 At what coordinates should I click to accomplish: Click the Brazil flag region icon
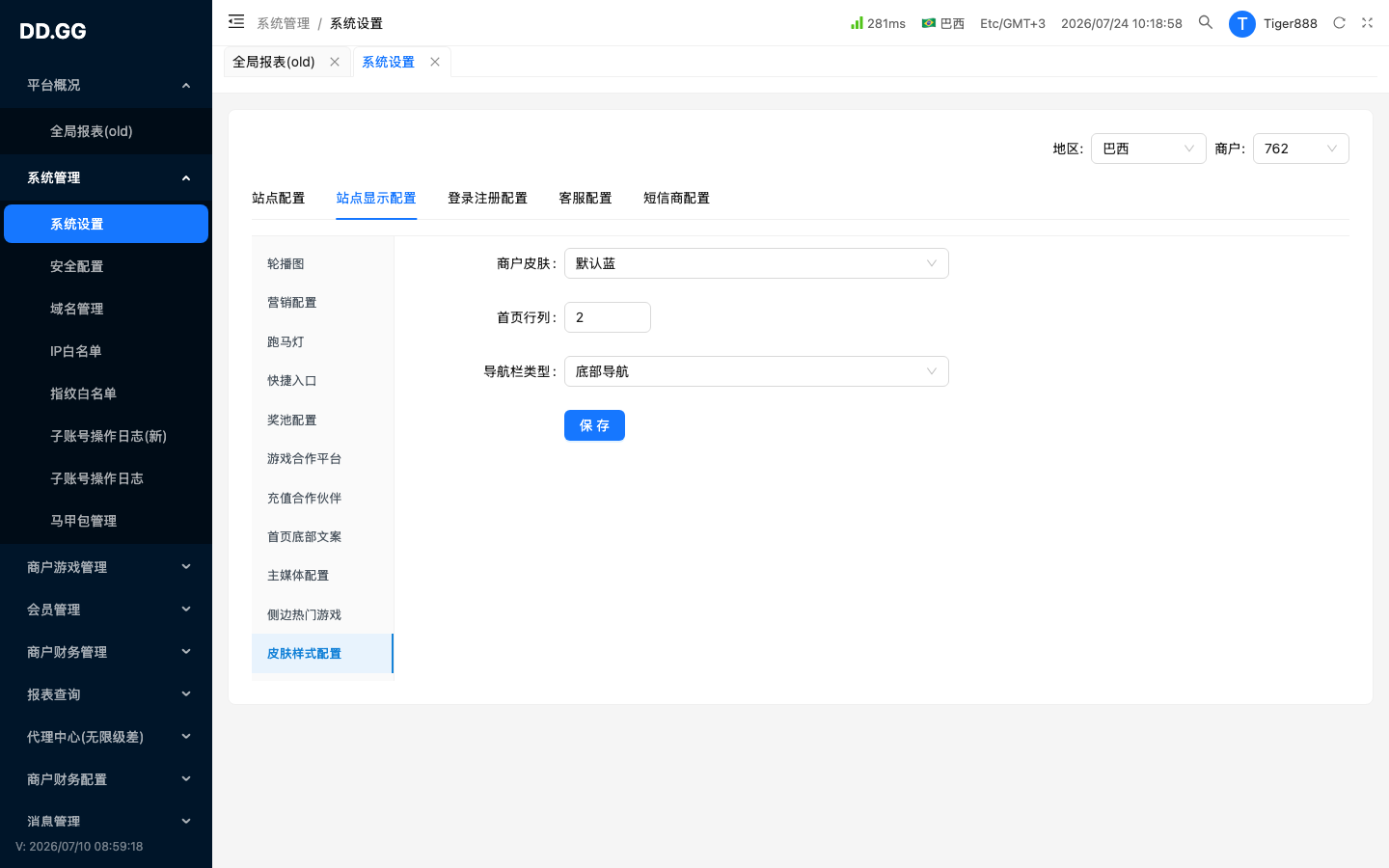(928, 23)
